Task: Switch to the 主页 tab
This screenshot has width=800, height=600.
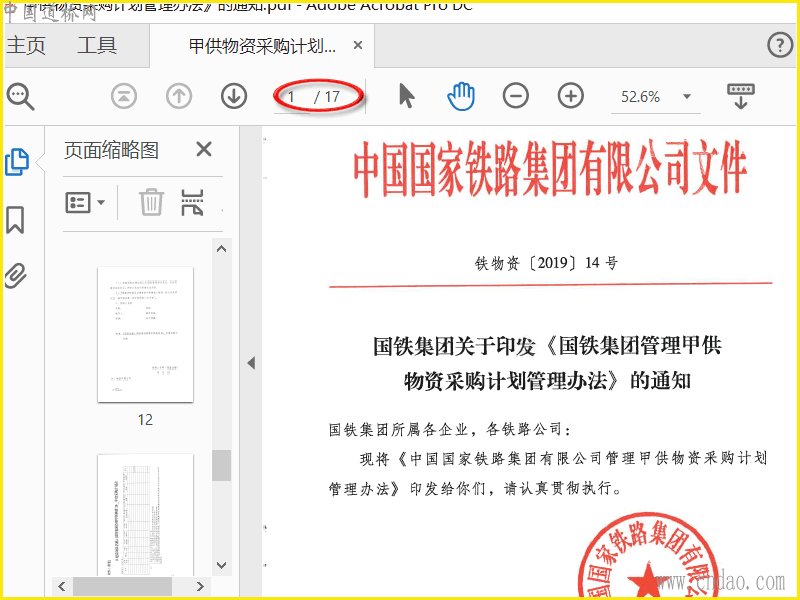Action: coord(26,45)
